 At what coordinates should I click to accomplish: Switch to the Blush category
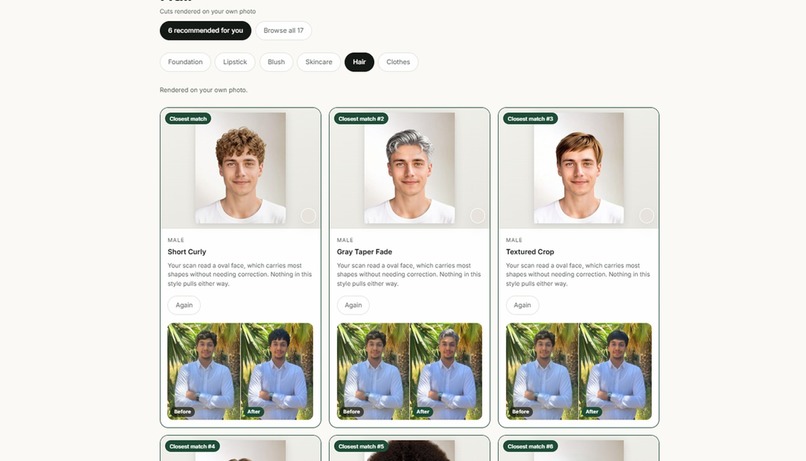[276, 62]
